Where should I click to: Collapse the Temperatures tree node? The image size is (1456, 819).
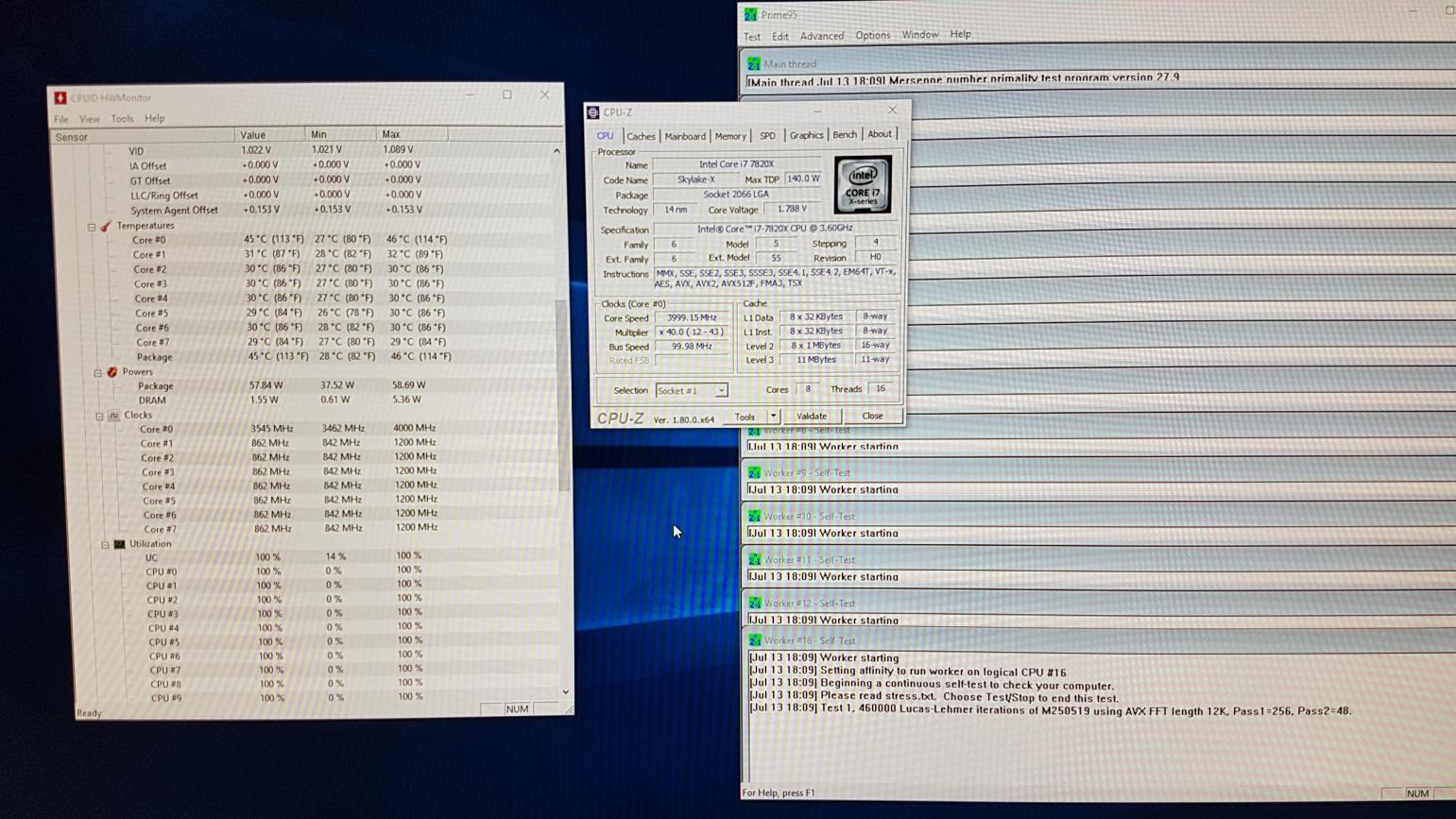pos(92,227)
